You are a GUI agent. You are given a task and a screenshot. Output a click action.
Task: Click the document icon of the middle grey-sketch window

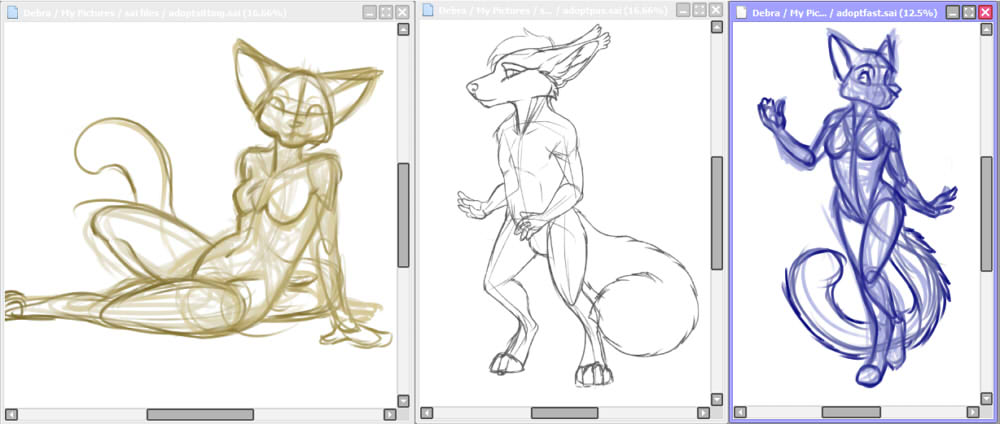pos(427,10)
